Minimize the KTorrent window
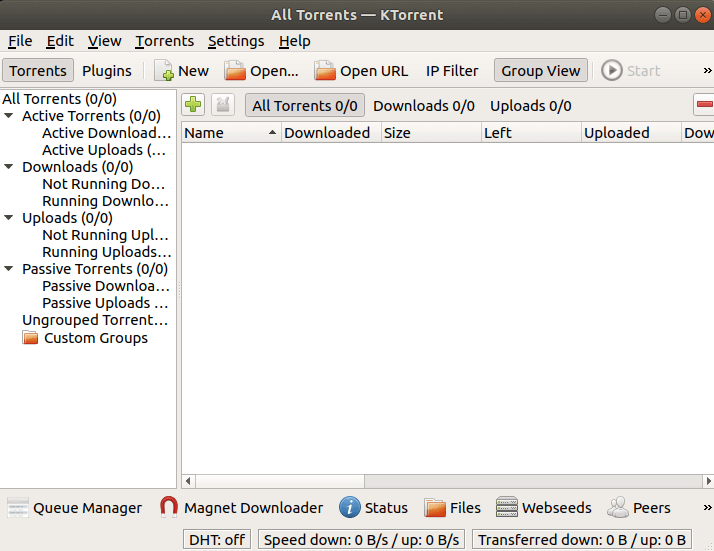The width and height of the screenshot is (714, 551). [663, 15]
